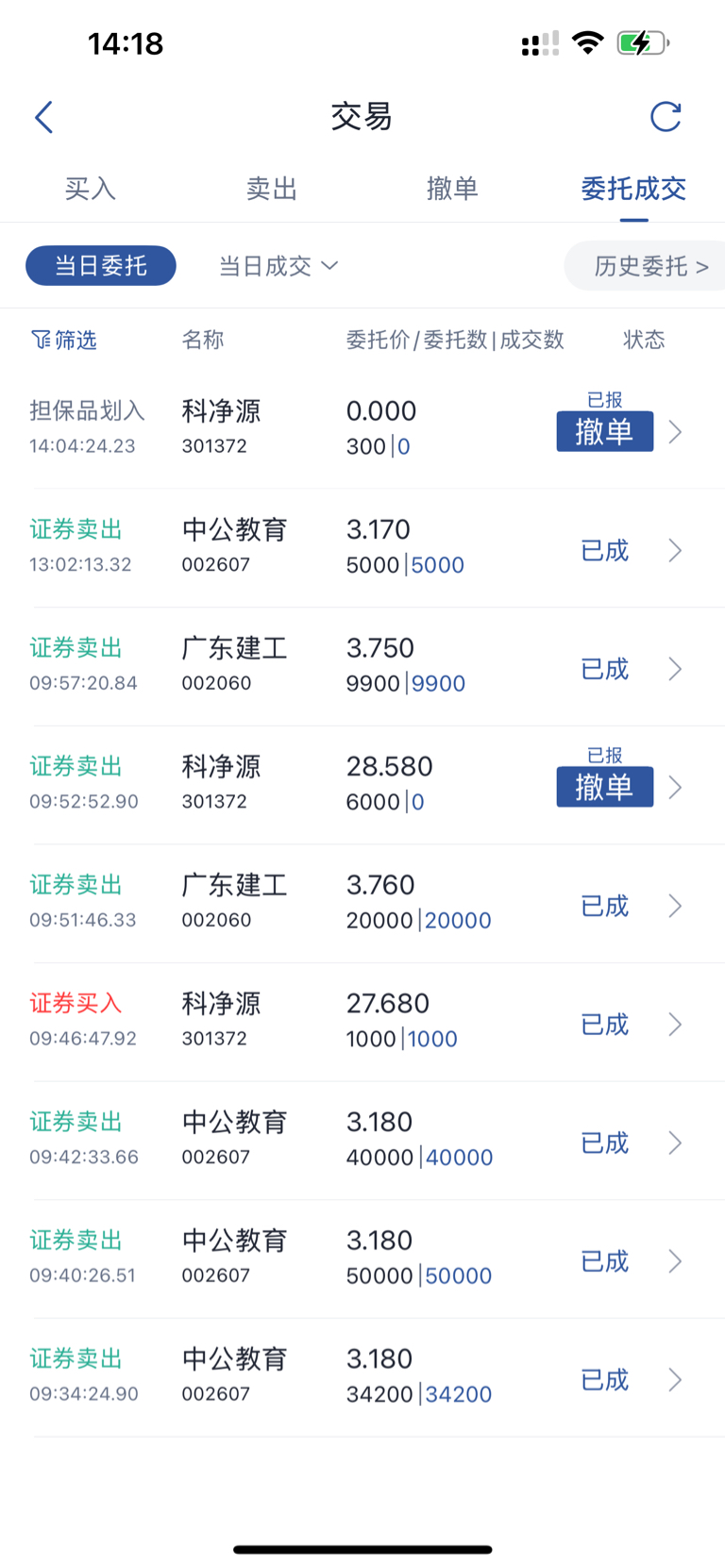
Task: Refresh the order list with the reload icon
Action: pos(666,117)
